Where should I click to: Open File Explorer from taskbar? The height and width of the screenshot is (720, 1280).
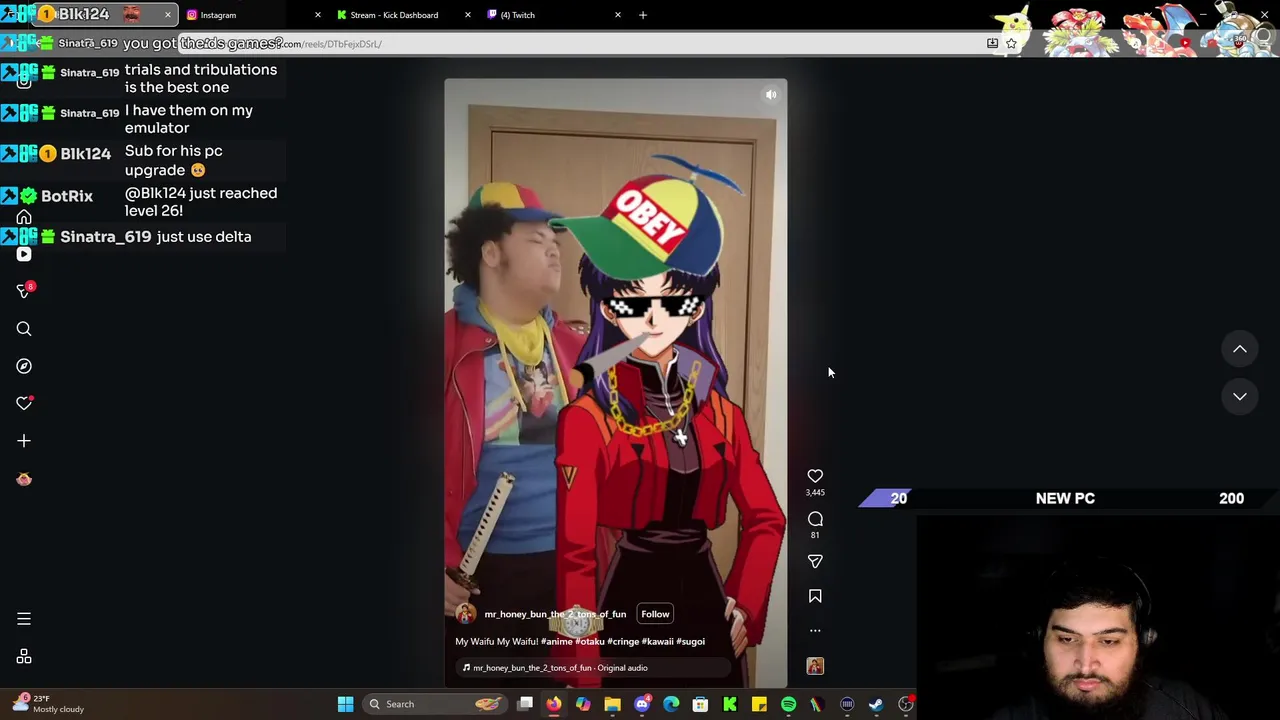coord(612,704)
